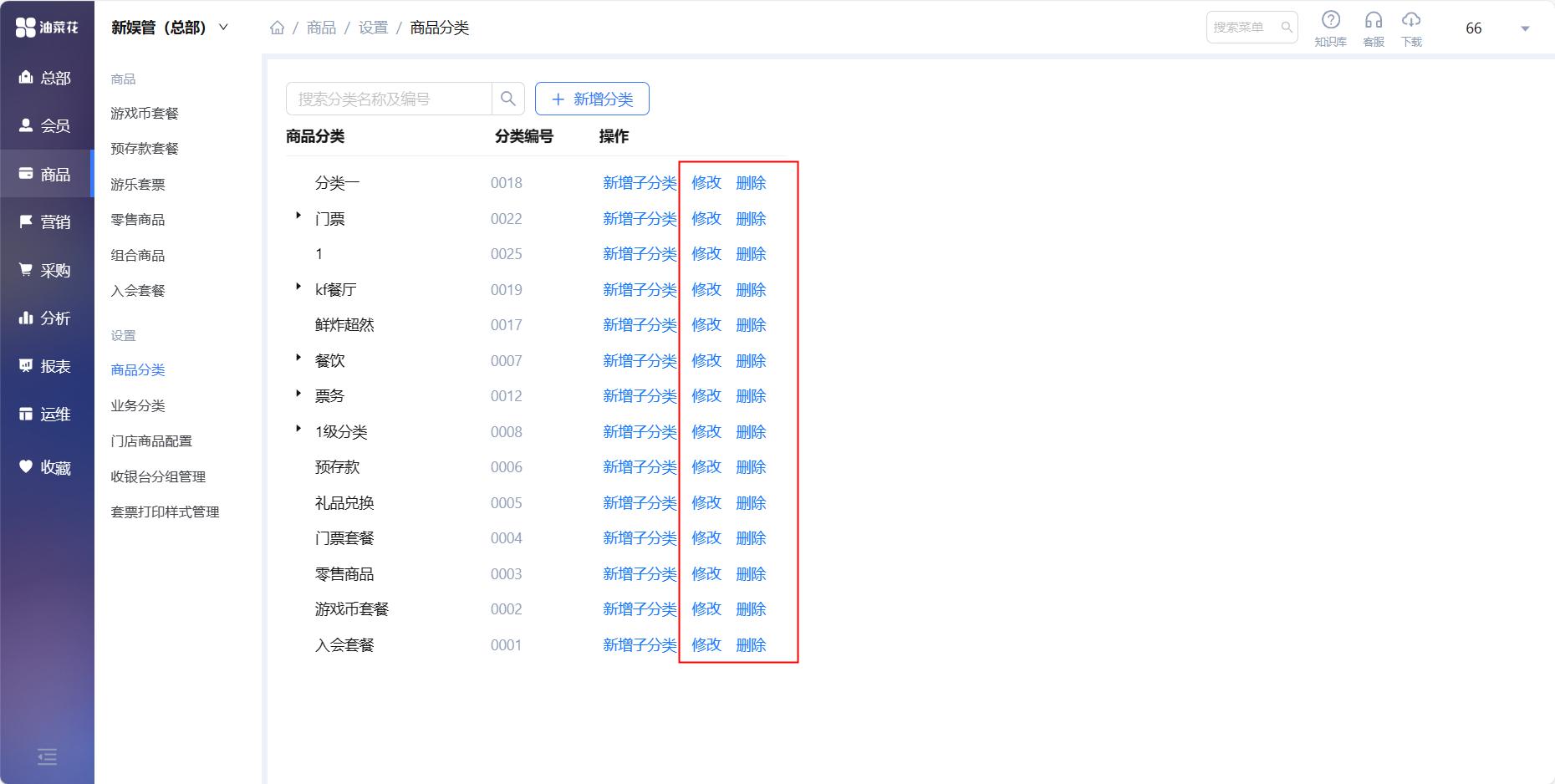Click the search magnifier in 搜索菜单 box
This screenshot has height=784, width=1555.
(1287, 28)
